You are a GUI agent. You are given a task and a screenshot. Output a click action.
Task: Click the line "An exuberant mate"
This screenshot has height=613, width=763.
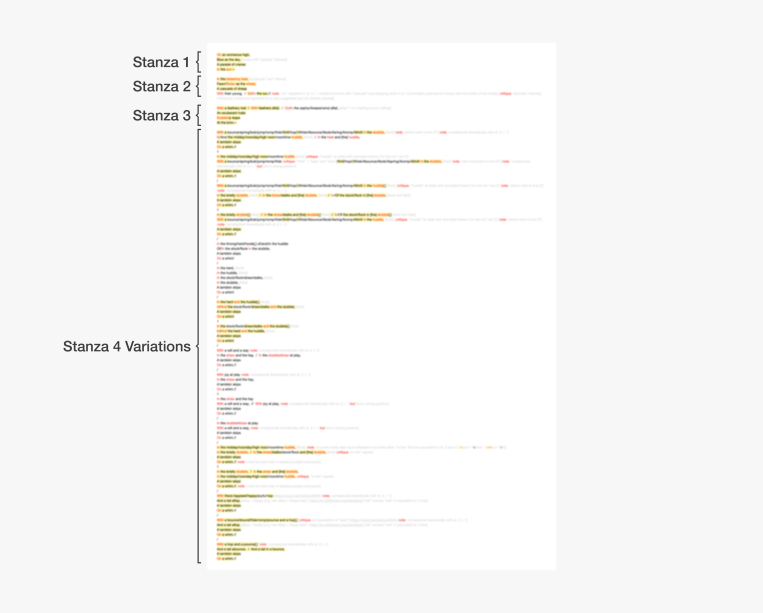click(232, 112)
